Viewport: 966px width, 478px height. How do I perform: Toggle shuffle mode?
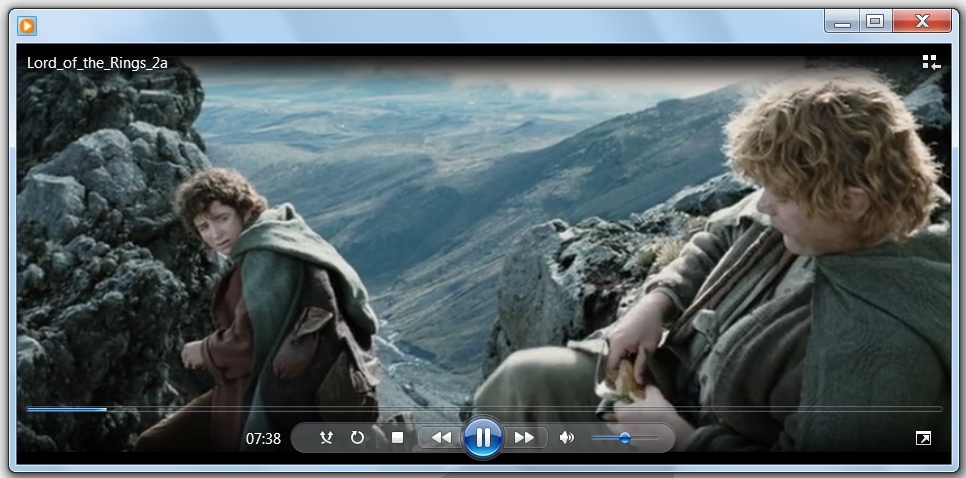pyautogui.click(x=327, y=437)
